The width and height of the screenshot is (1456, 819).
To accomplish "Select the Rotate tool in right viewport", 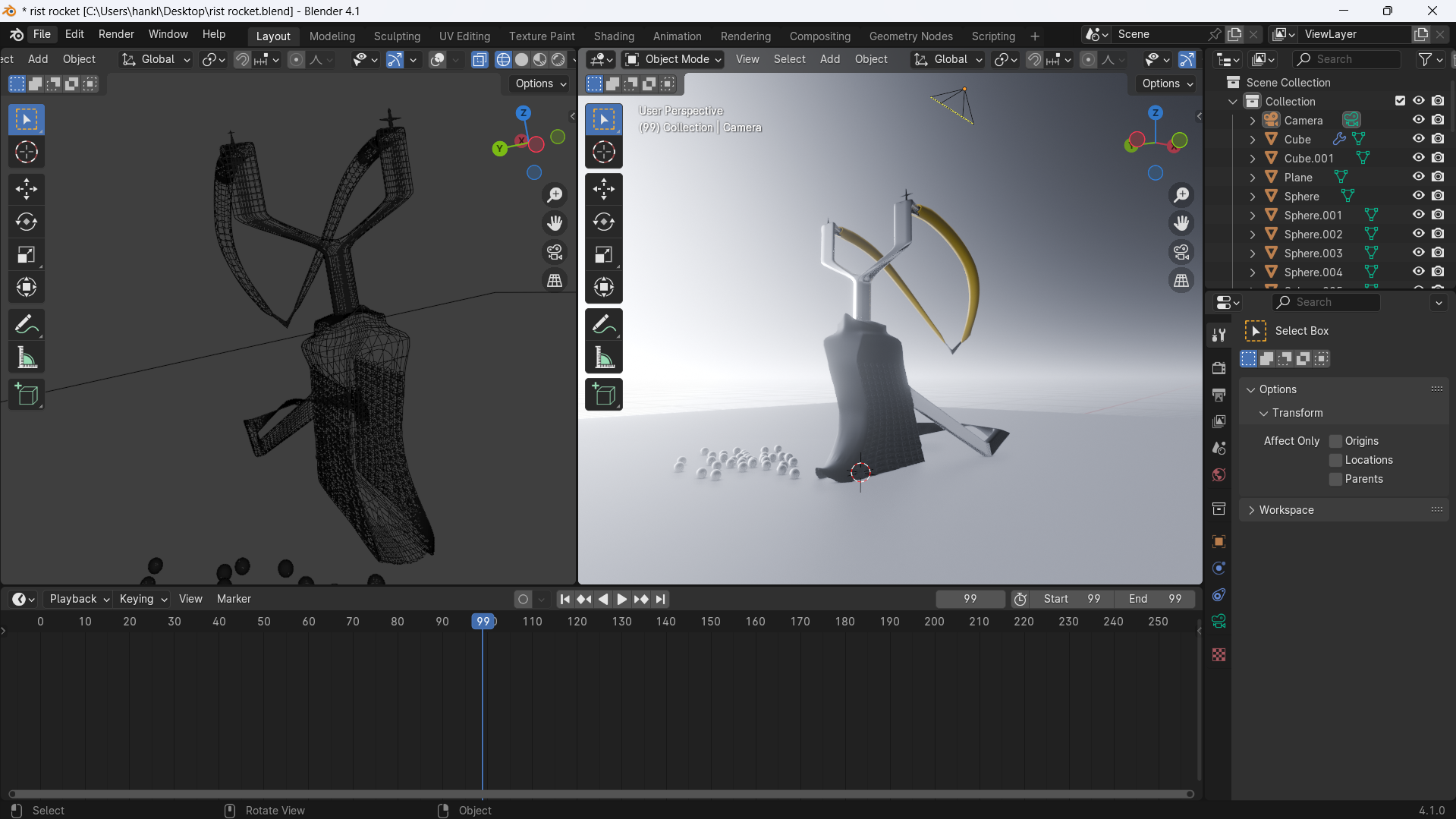I will [604, 222].
